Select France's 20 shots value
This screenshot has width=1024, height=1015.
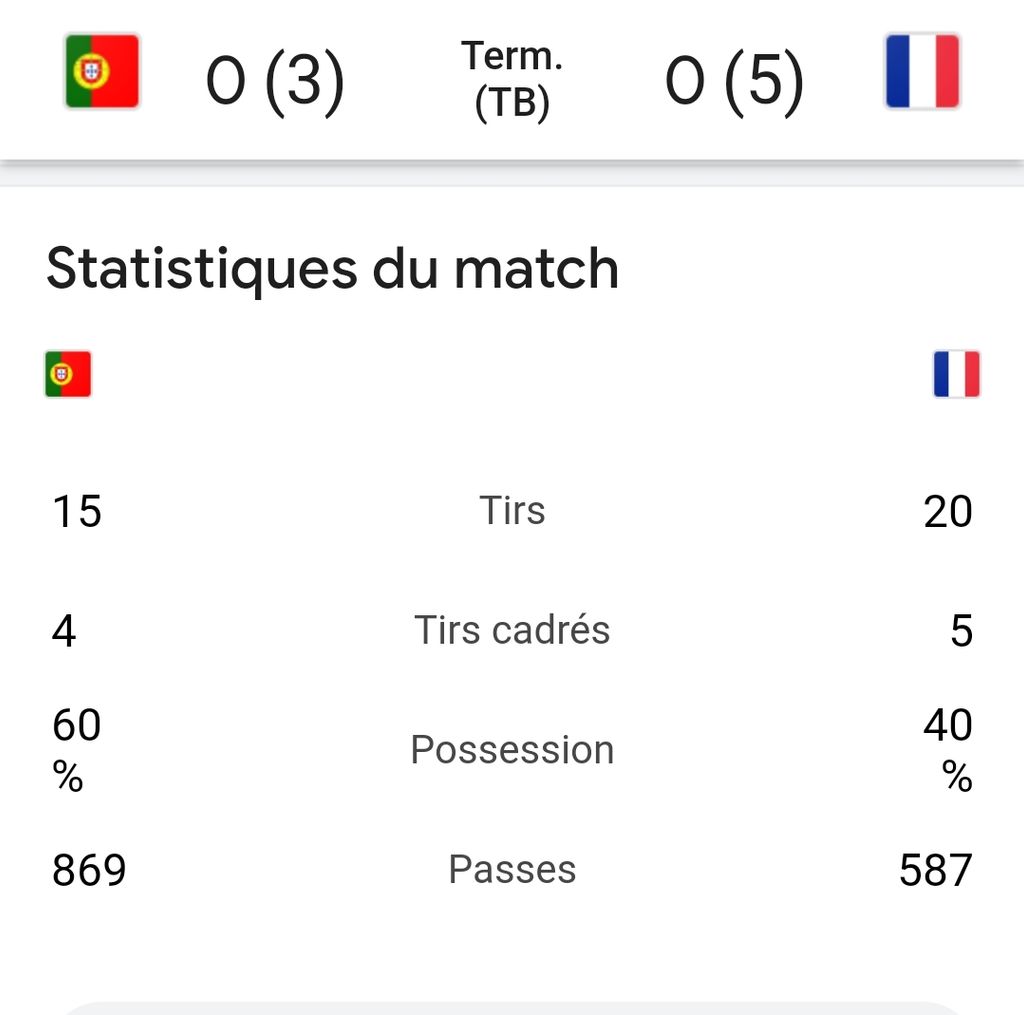[948, 511]
